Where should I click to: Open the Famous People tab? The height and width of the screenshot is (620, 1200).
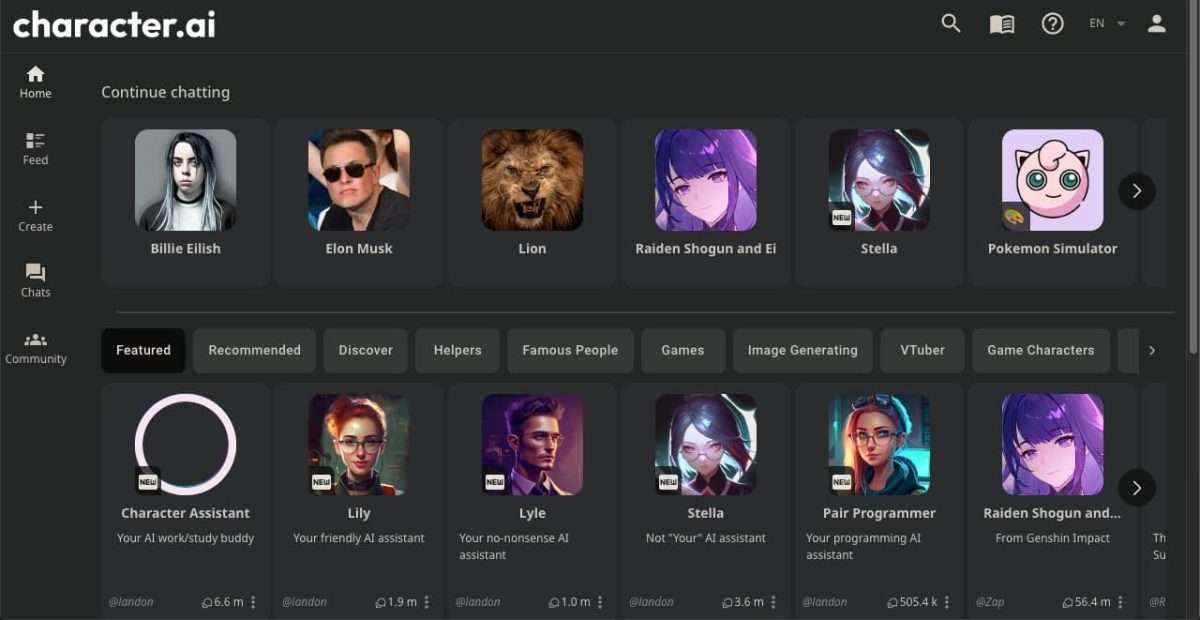point(570,351)
